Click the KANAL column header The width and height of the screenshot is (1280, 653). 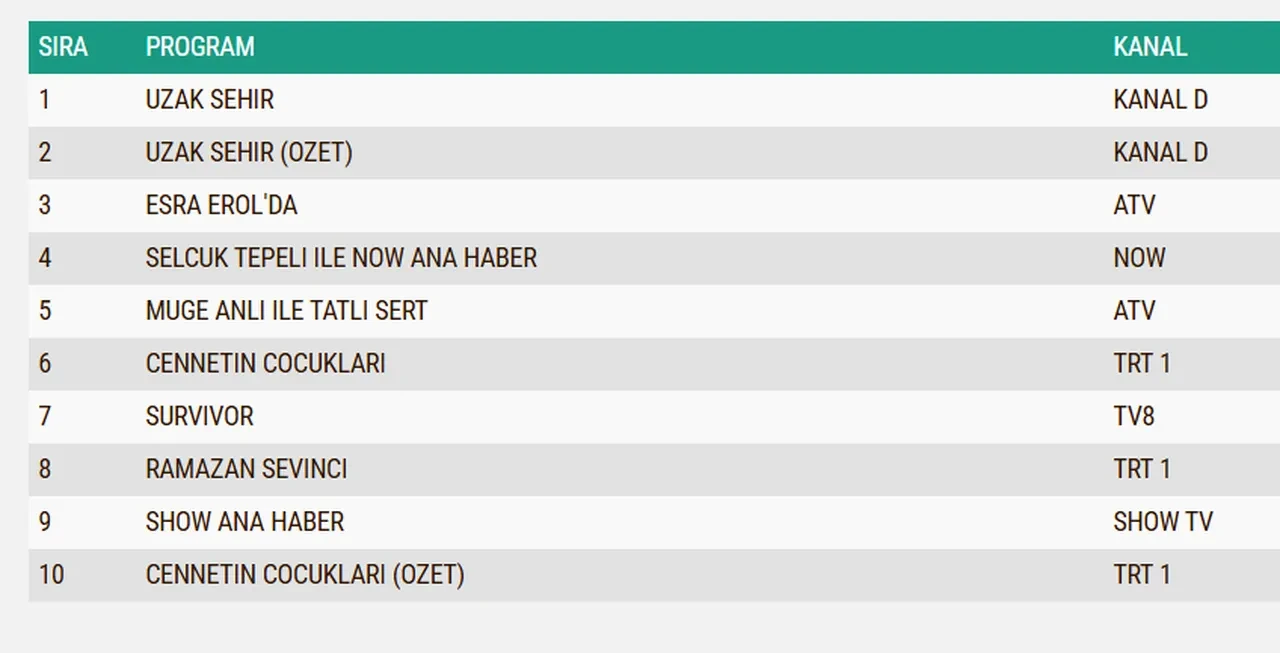point(1150,47)
